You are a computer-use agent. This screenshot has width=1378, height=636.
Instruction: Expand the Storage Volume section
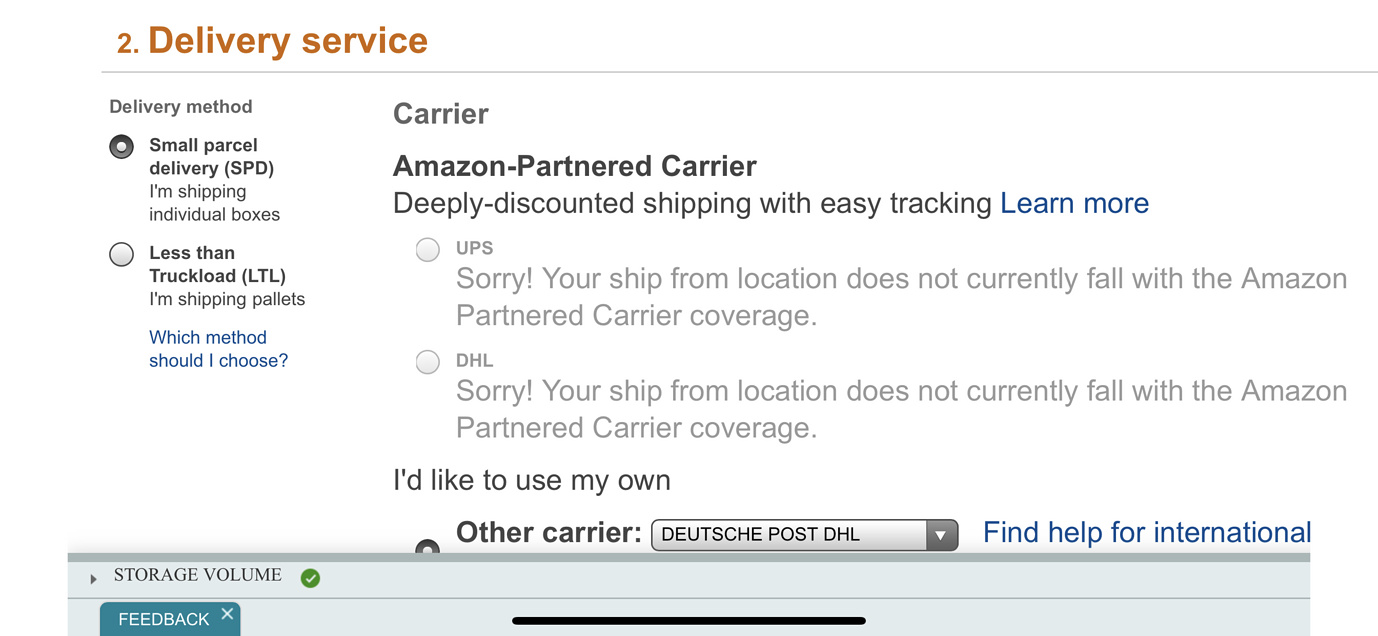tap(196, 576)
